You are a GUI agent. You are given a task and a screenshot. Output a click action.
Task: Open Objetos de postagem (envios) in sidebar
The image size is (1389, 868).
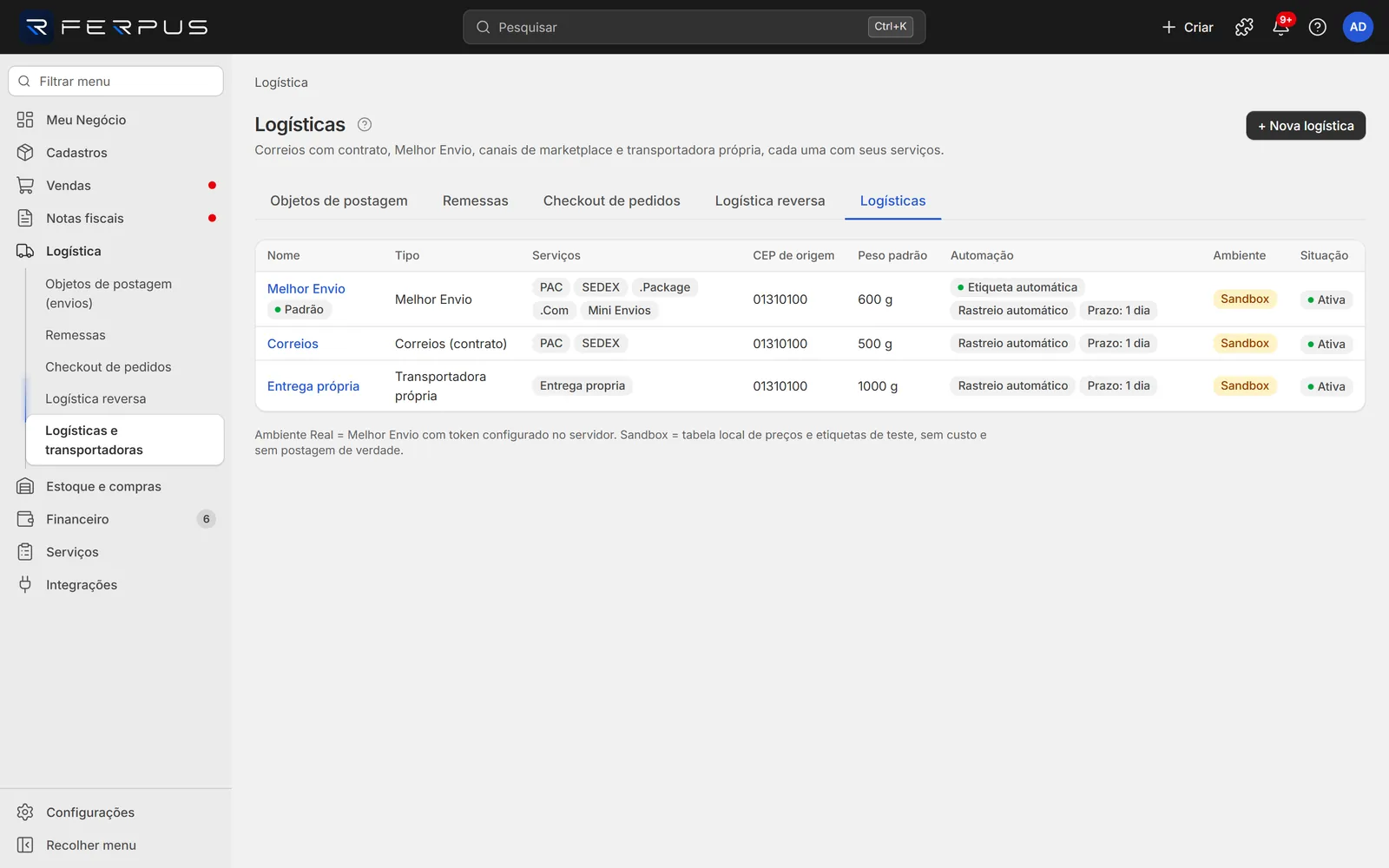point(125,293)
